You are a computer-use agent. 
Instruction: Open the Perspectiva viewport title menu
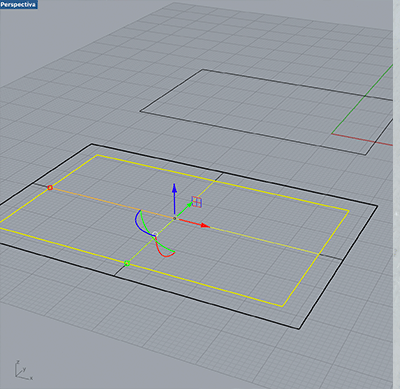pos(18,4)
